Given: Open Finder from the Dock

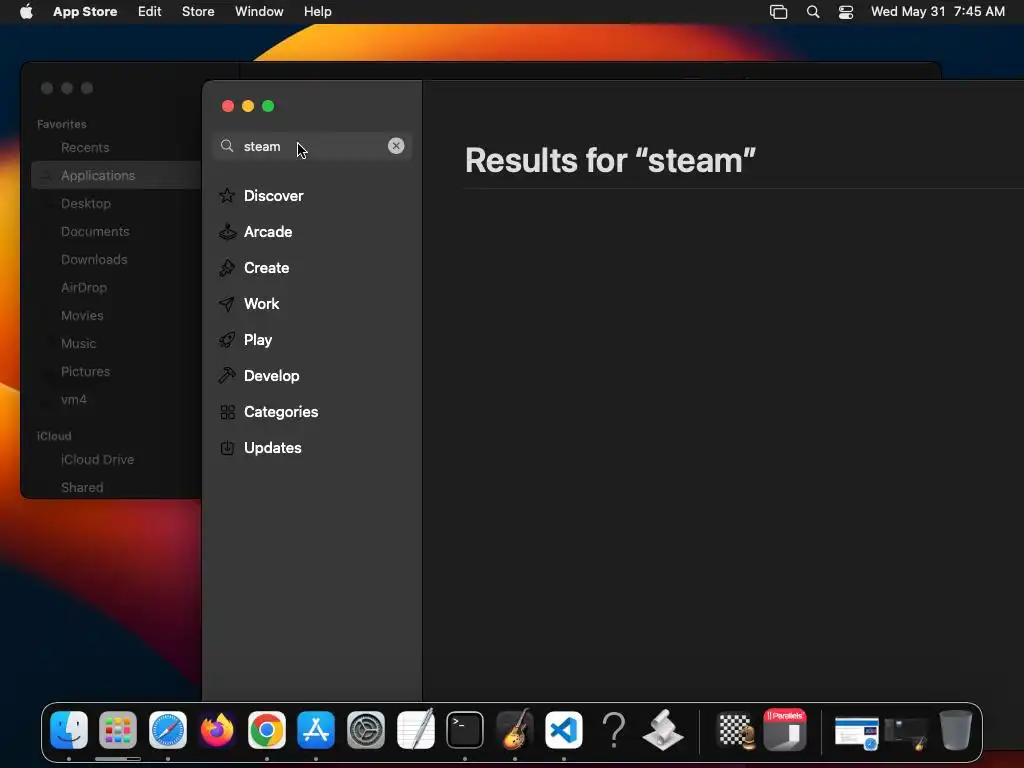Looking at the screenshot, I should [x=69, y=730].
